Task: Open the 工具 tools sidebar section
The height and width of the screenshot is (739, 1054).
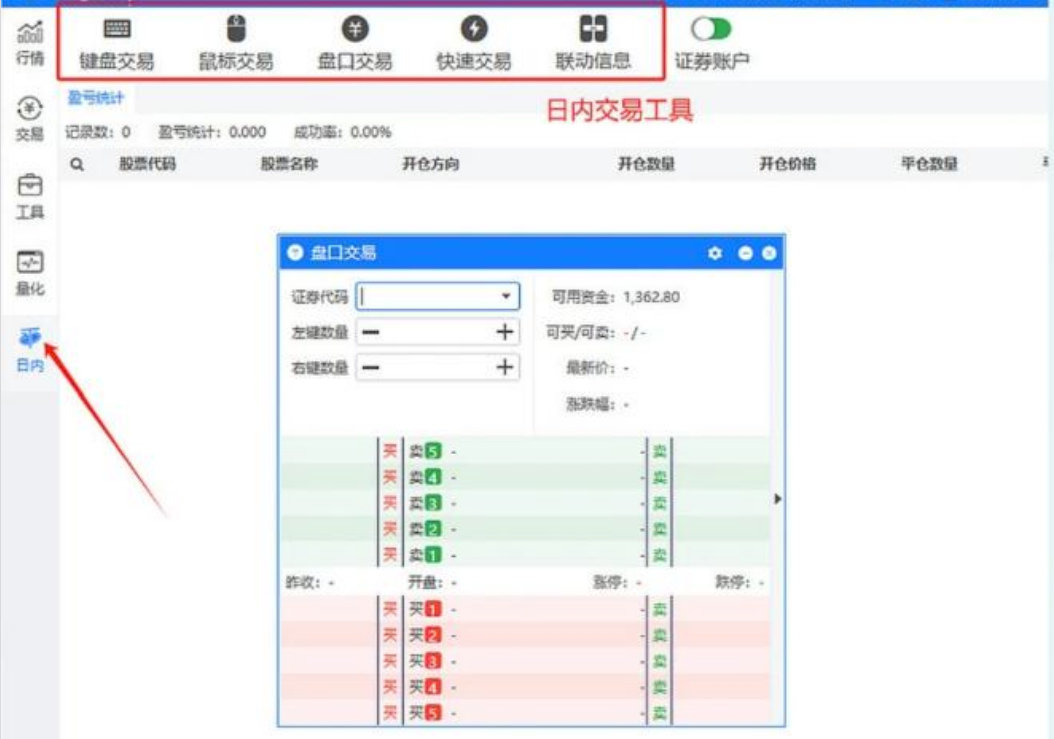Action: (x=30, y=196)
